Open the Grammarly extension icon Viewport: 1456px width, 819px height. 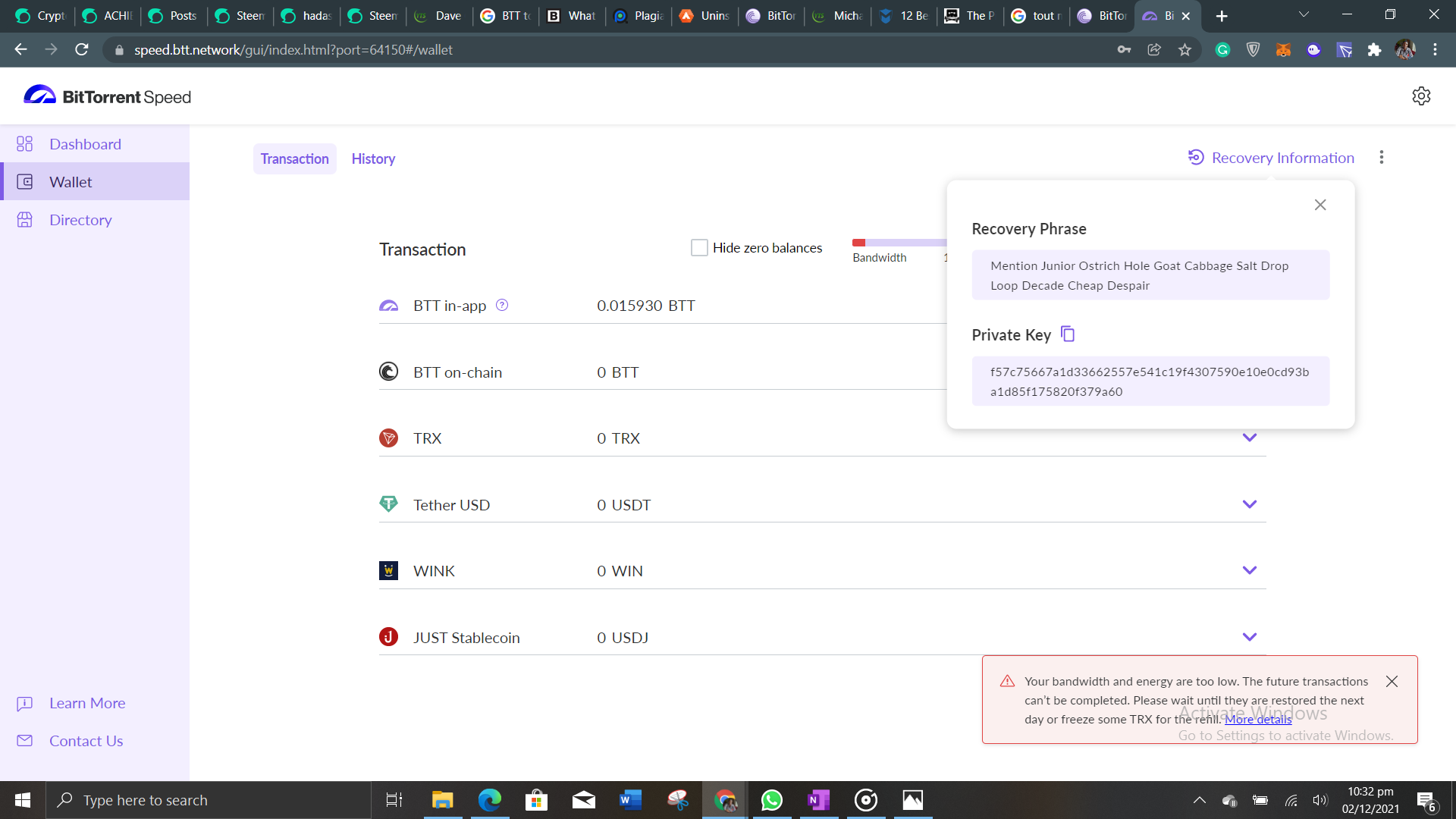[x=1222, y=50]
